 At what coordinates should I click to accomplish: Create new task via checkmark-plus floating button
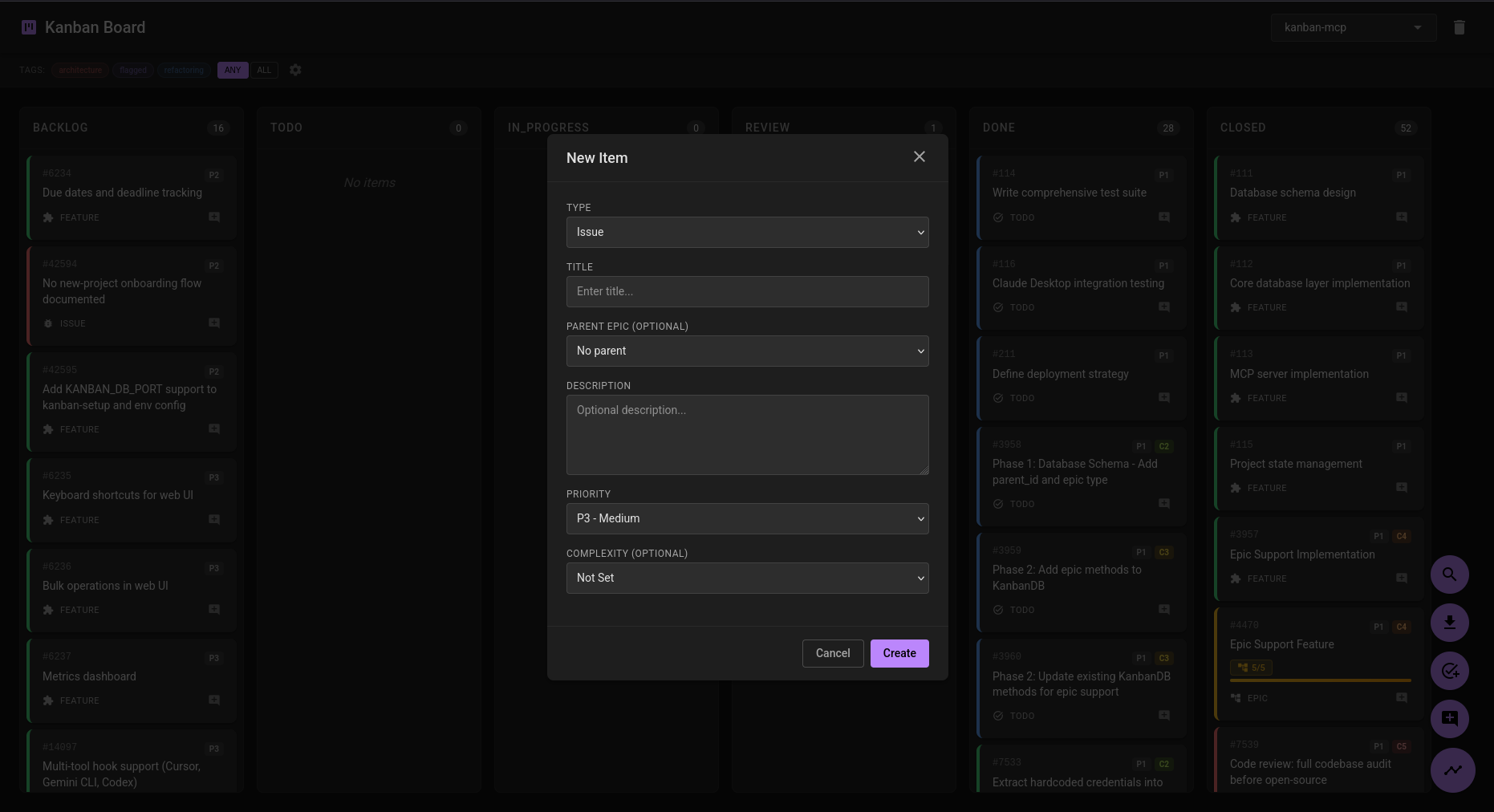tap(1450, 671)
